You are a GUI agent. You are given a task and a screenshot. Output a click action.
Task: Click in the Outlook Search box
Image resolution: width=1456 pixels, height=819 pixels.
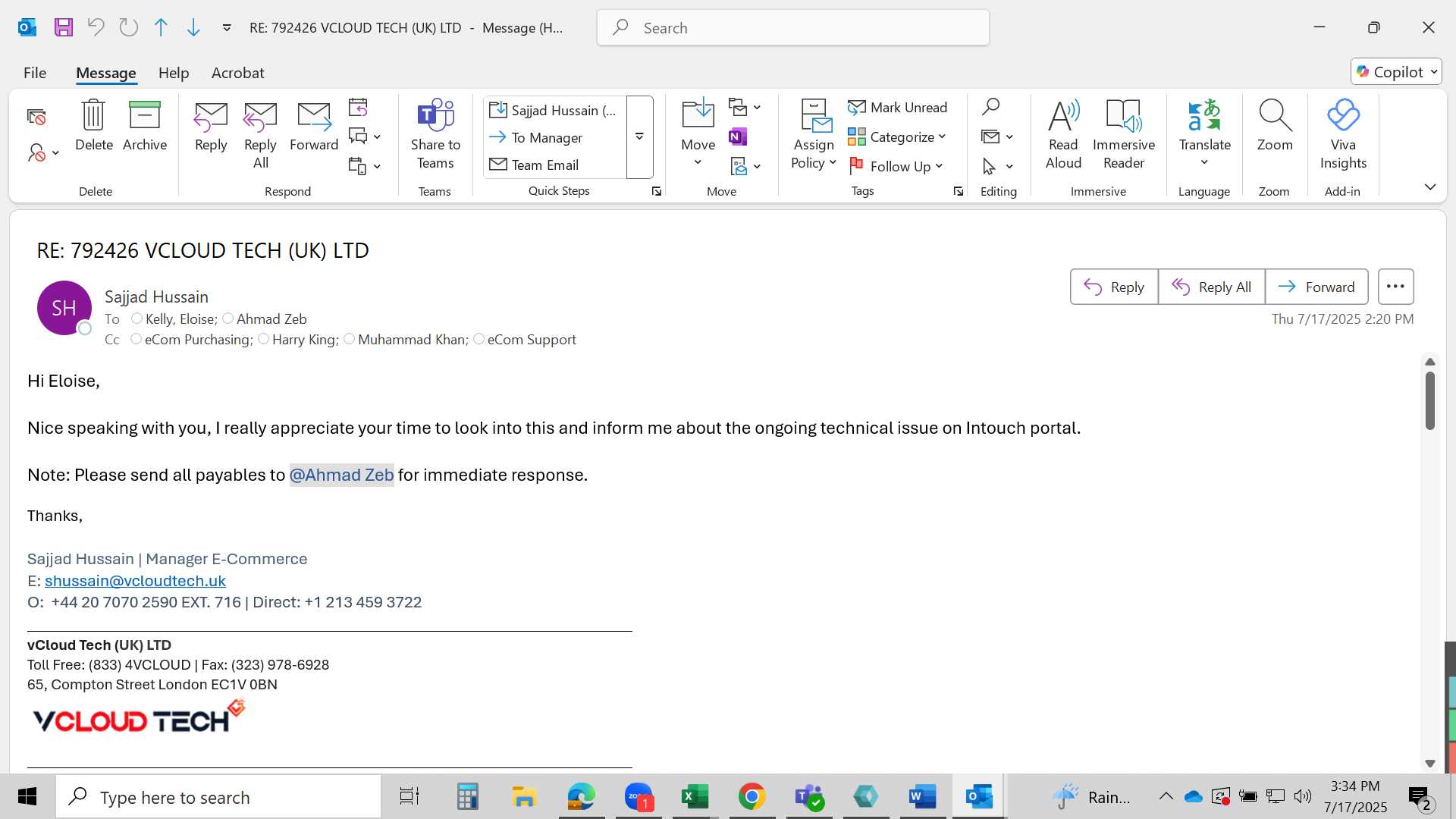point(792,28)
